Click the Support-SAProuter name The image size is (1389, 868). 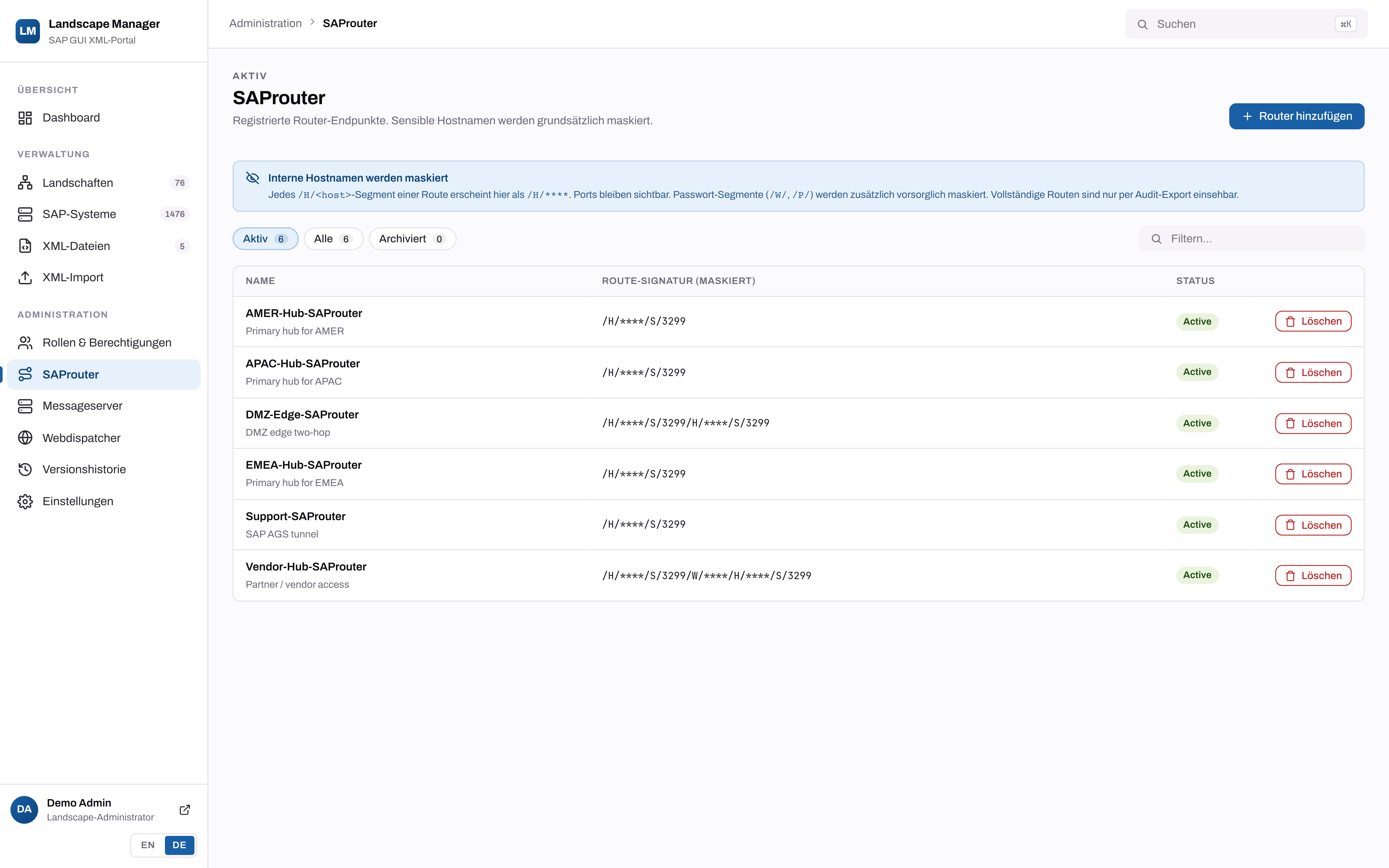click(296, 516)
